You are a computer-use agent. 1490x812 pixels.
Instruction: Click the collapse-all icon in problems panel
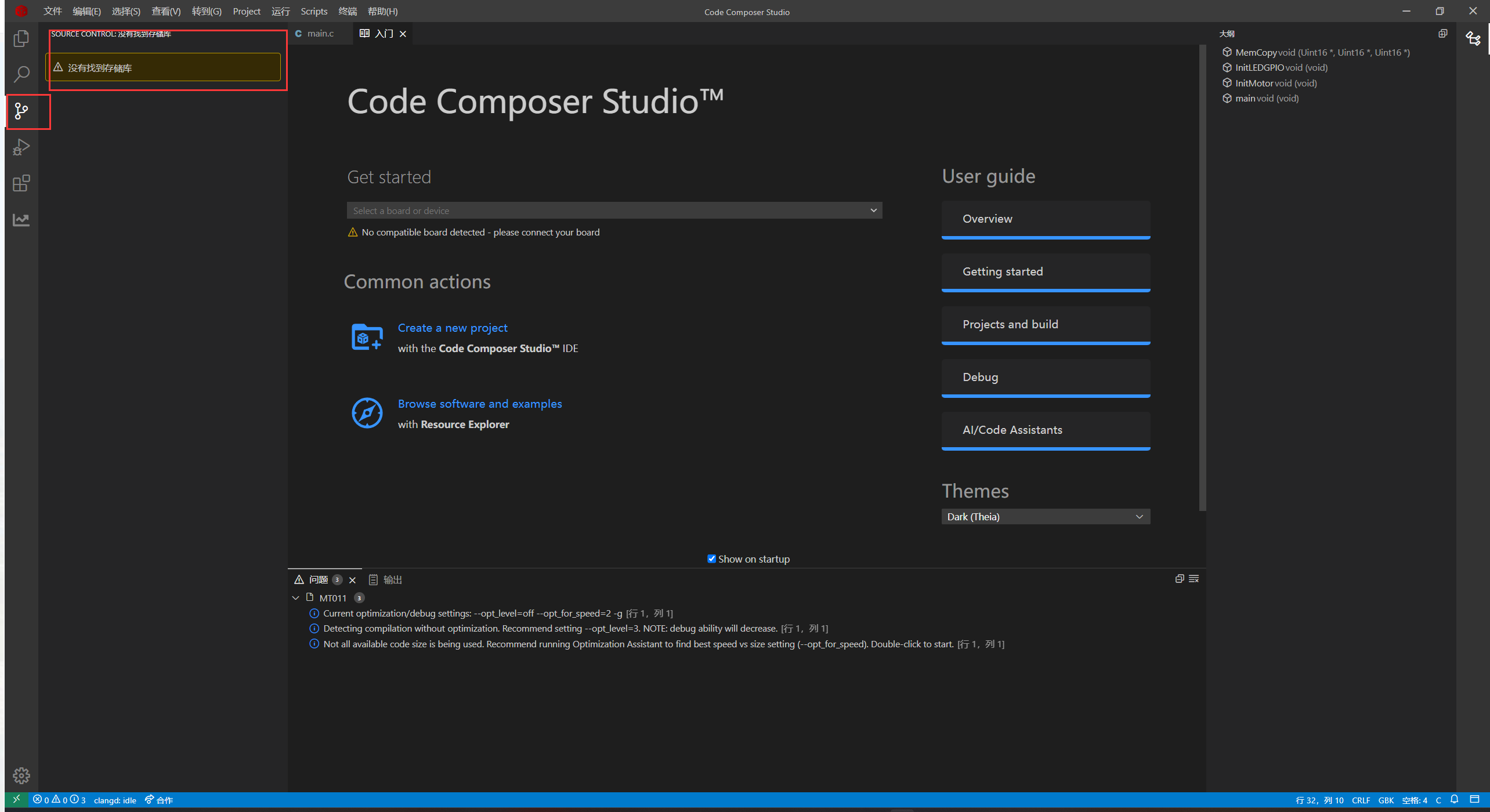coord(1179,579)
